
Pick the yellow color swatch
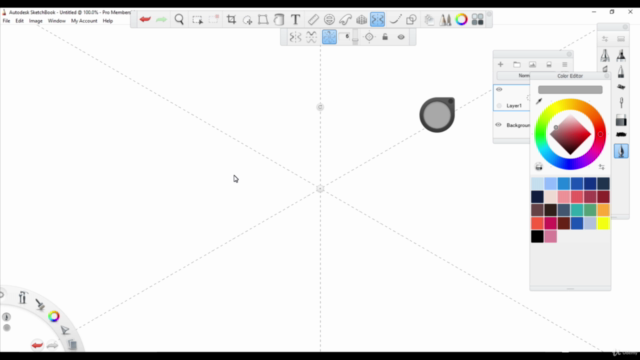603,223
